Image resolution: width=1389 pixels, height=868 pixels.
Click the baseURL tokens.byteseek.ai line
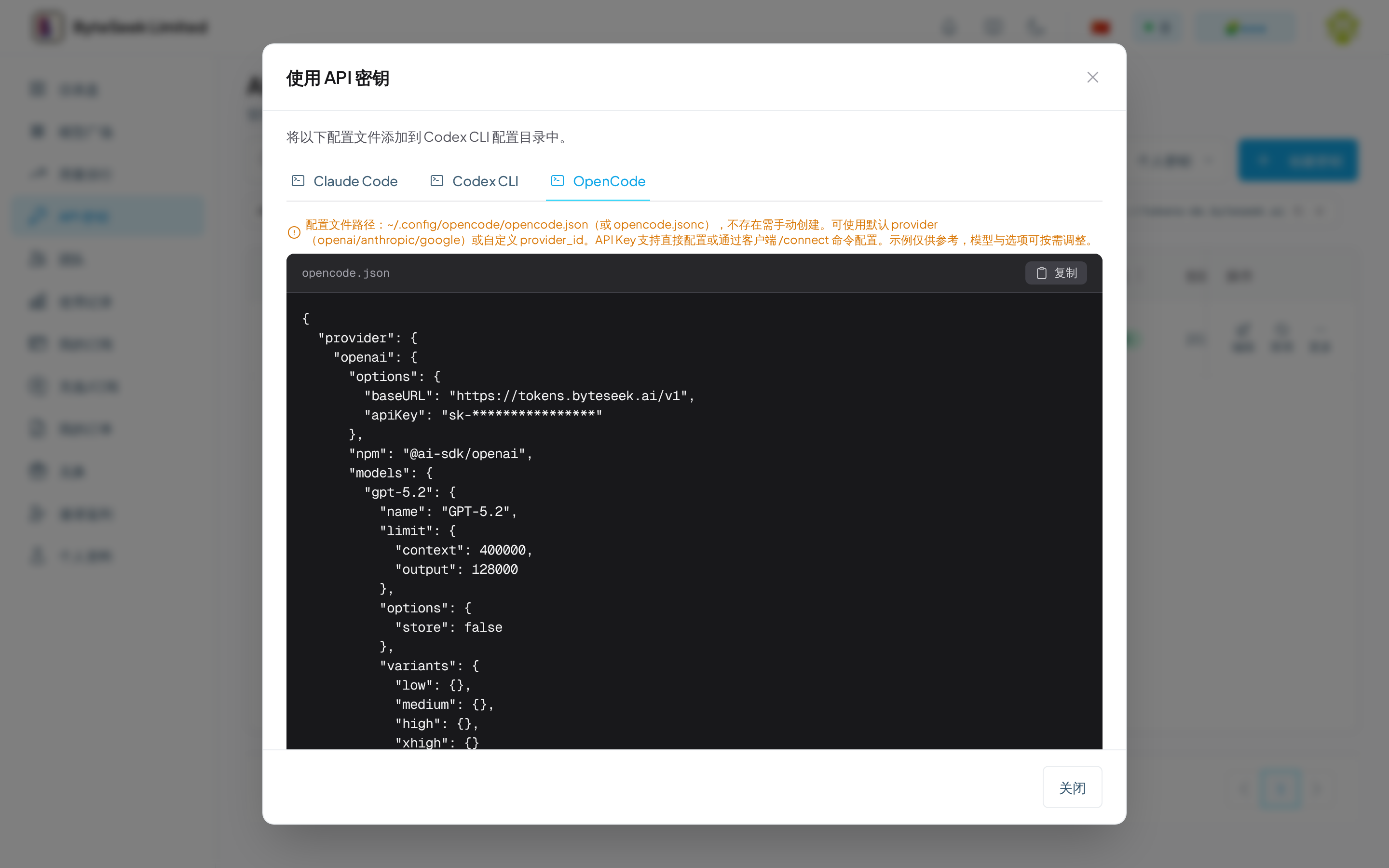tap(530, 396)
